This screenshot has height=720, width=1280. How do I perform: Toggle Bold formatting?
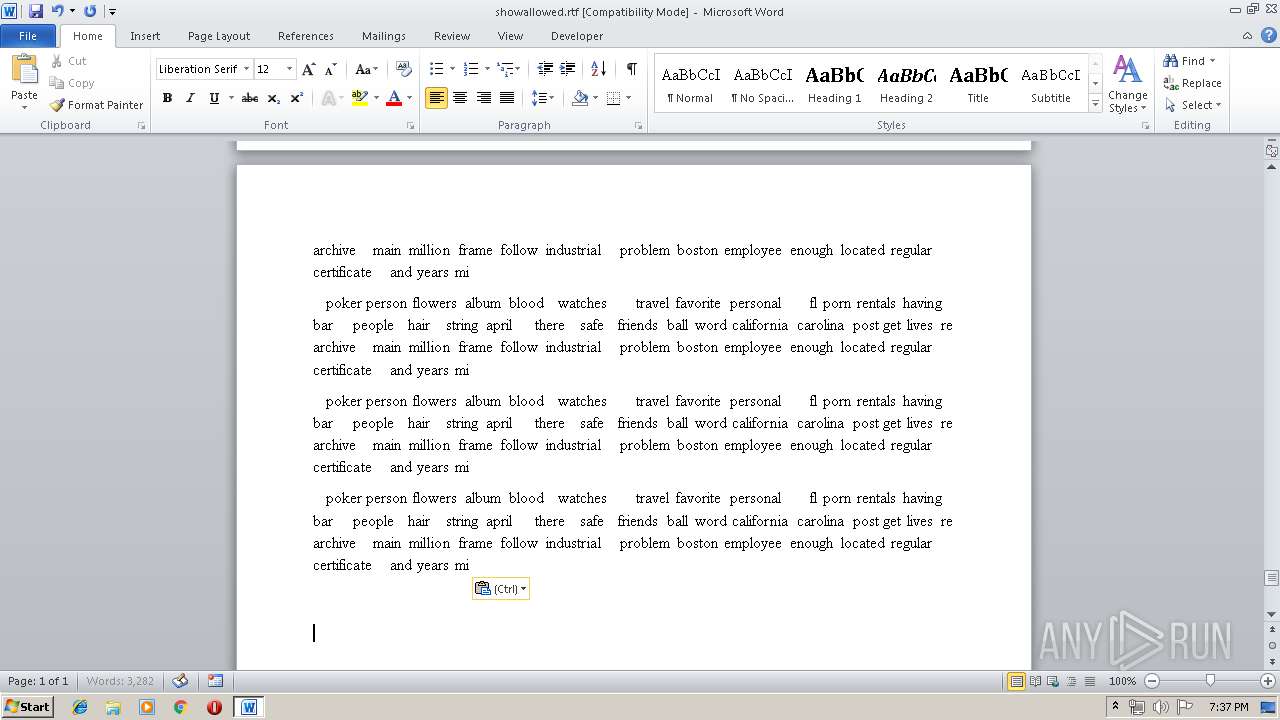[x=167, y=98]
